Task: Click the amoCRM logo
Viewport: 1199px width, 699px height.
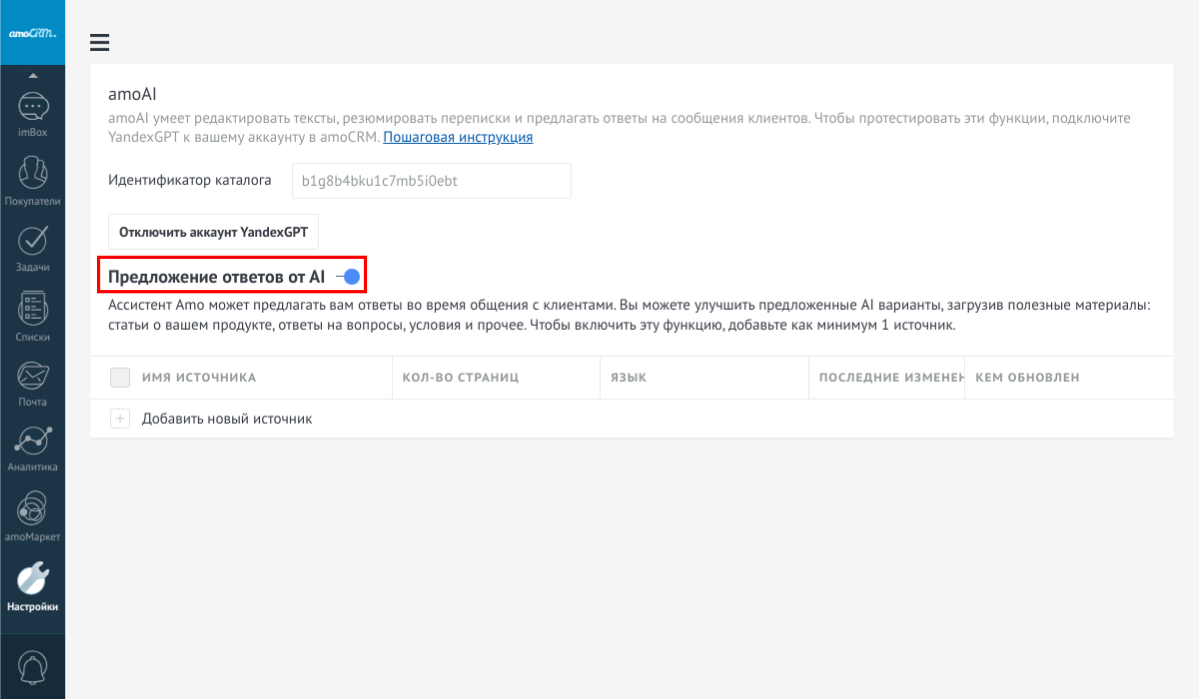Action: [x=32, y=33]
